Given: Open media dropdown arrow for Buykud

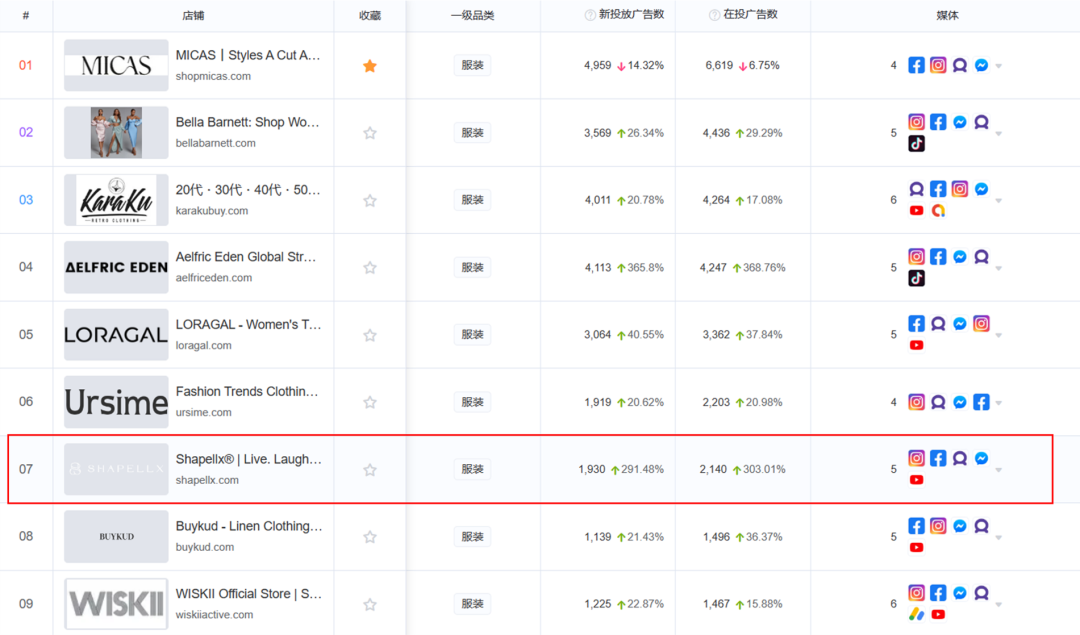Looking at the screenshot, I should pyautogui.click(x=998, y=538).
